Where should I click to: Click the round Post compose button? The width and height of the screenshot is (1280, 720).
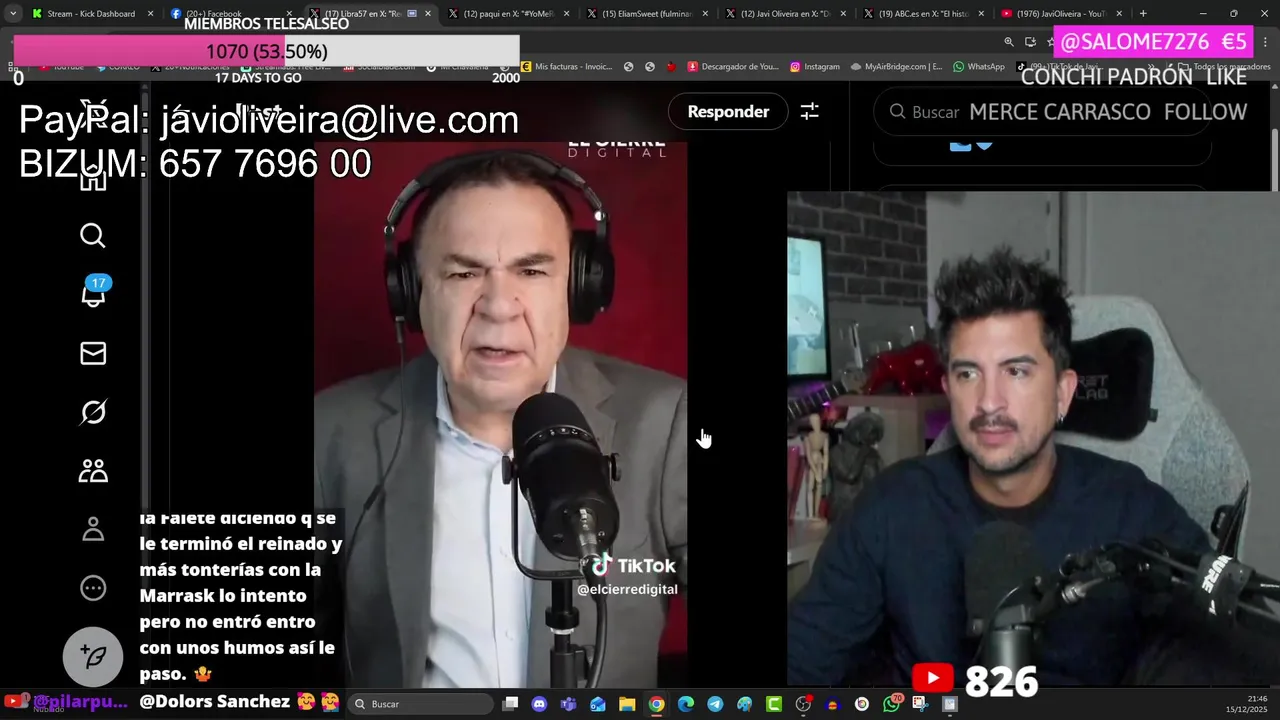(93, 656)
